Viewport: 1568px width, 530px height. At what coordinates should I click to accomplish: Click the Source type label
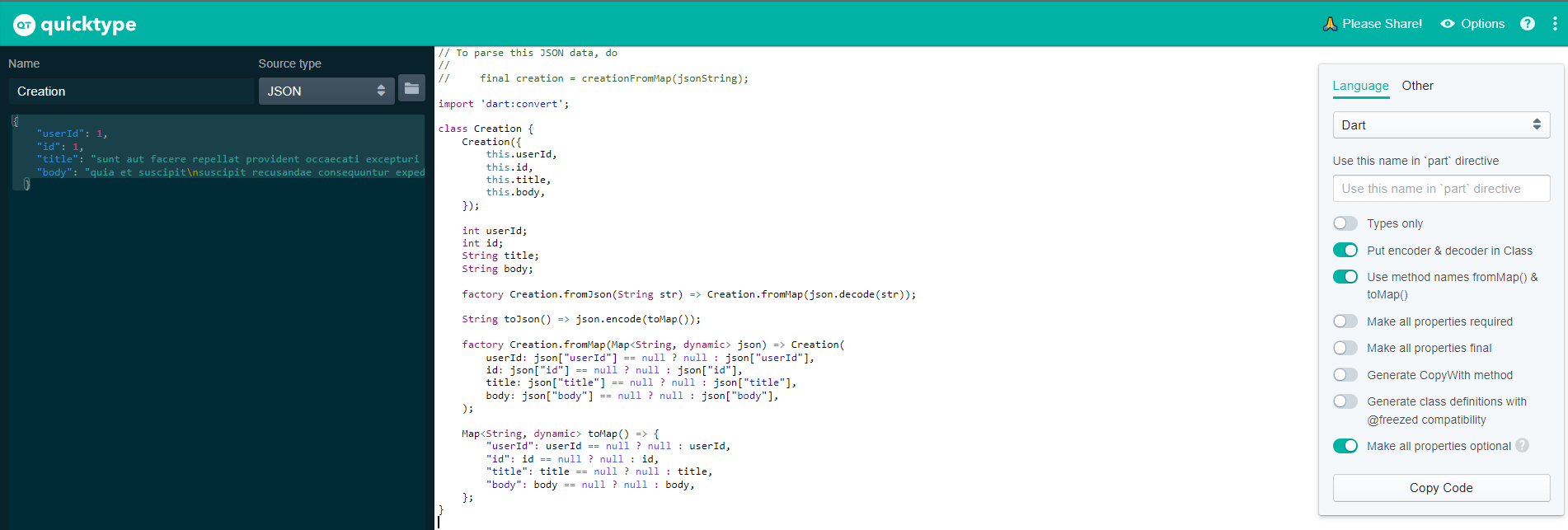pos(289,63)
